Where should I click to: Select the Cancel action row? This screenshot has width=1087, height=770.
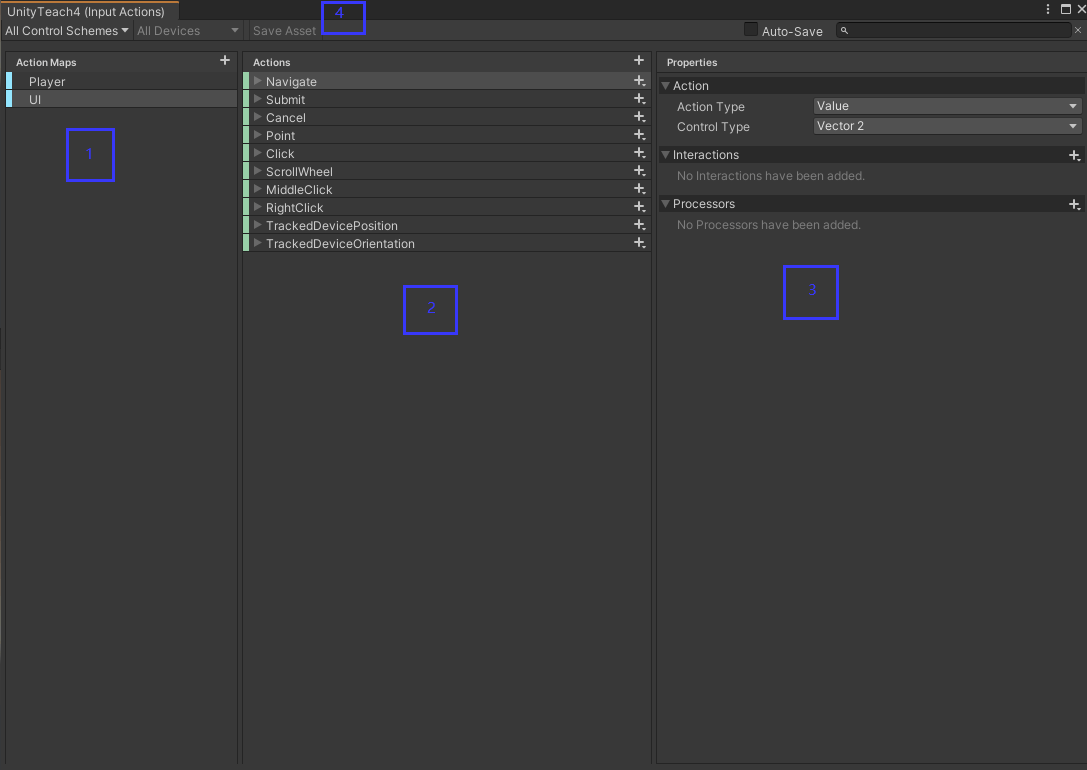(446, 117)
